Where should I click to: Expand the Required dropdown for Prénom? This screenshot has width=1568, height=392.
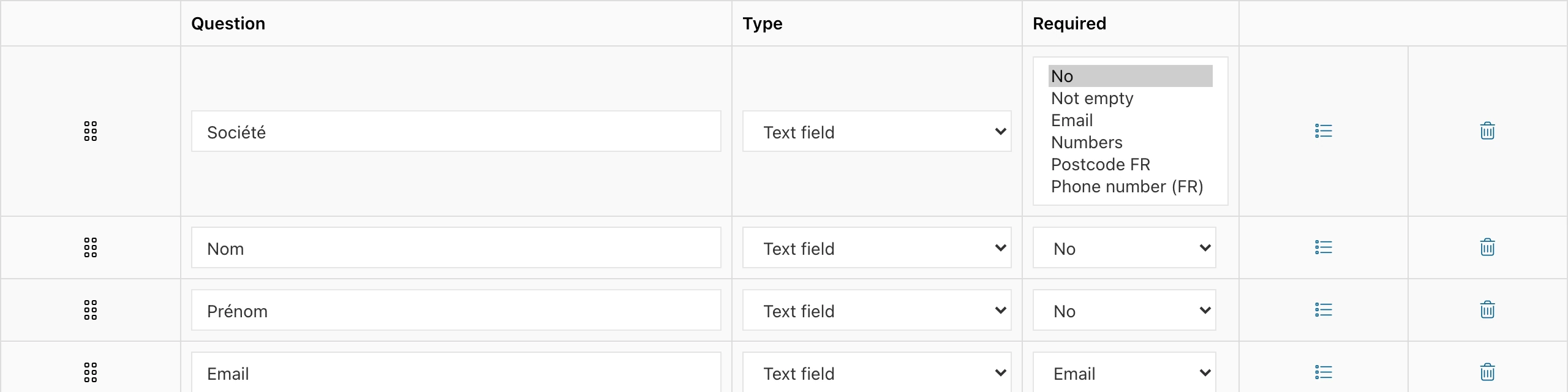pos(1124,310)
